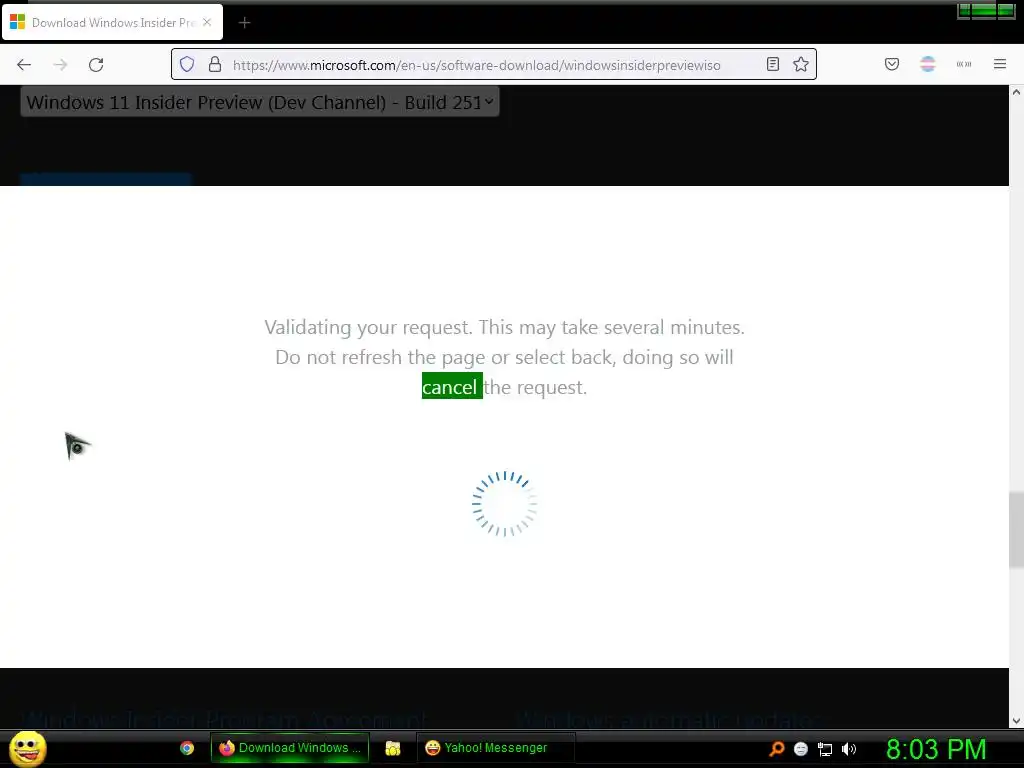
Task: Close the Download Windows Insider tab
Action: coord(207,22)
